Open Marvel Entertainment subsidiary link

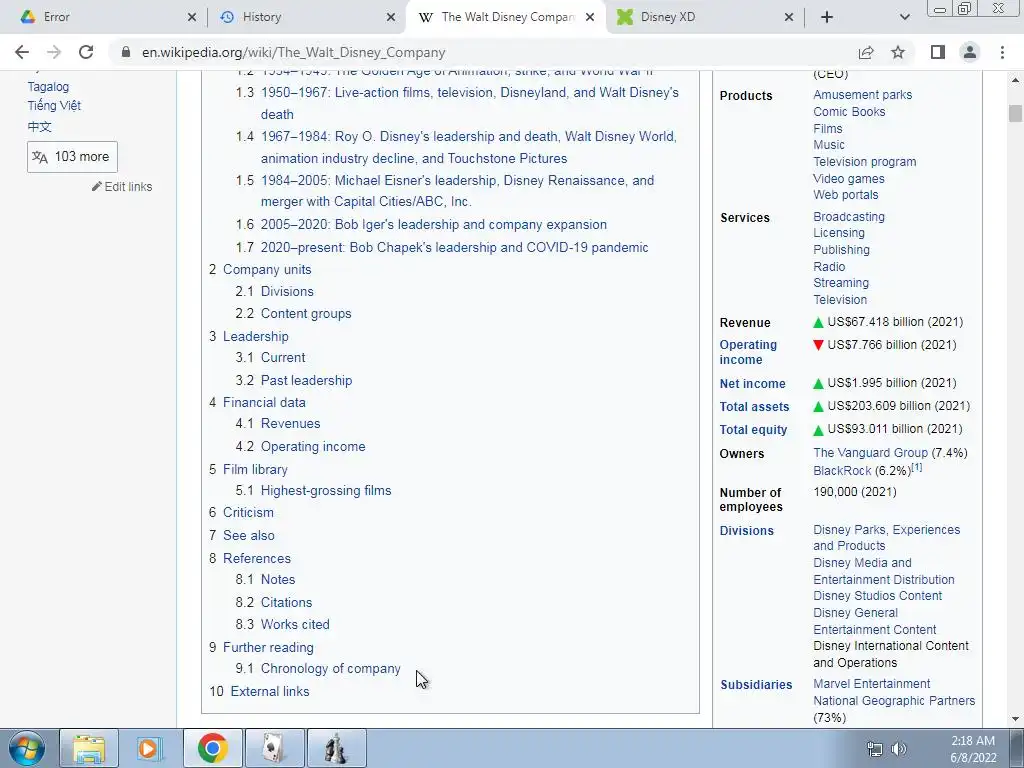872,684
